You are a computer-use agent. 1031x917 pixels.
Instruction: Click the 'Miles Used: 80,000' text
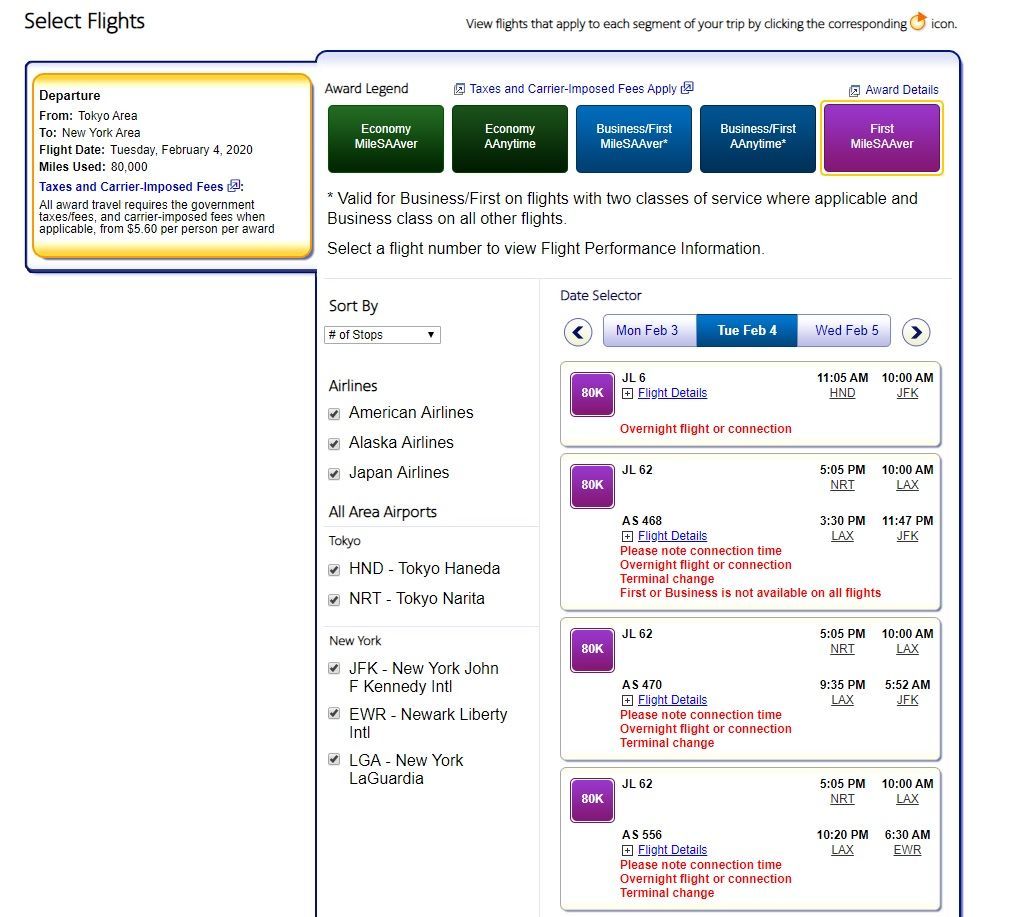93,167
